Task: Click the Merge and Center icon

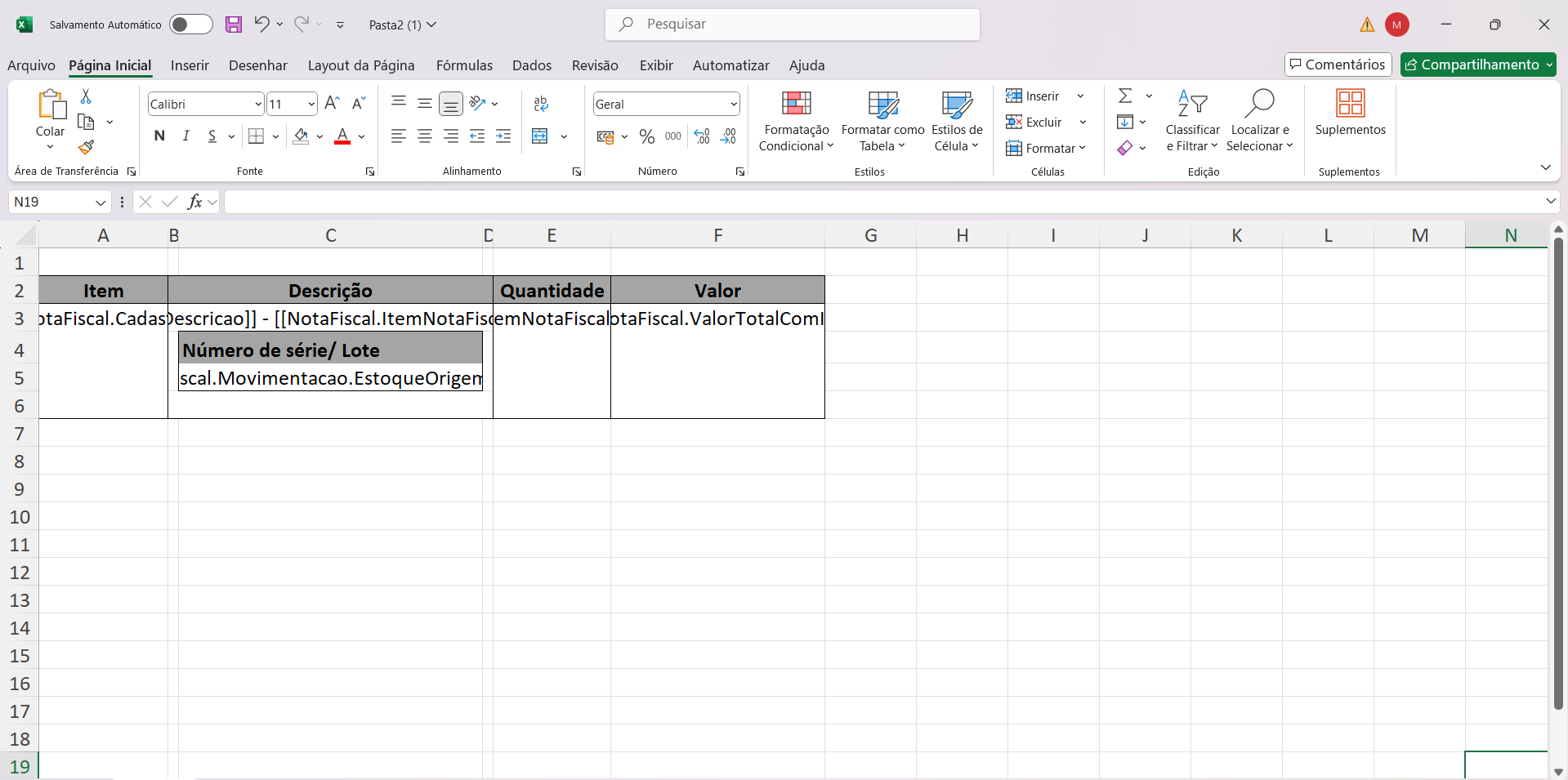Action: [x=540, y=136]
